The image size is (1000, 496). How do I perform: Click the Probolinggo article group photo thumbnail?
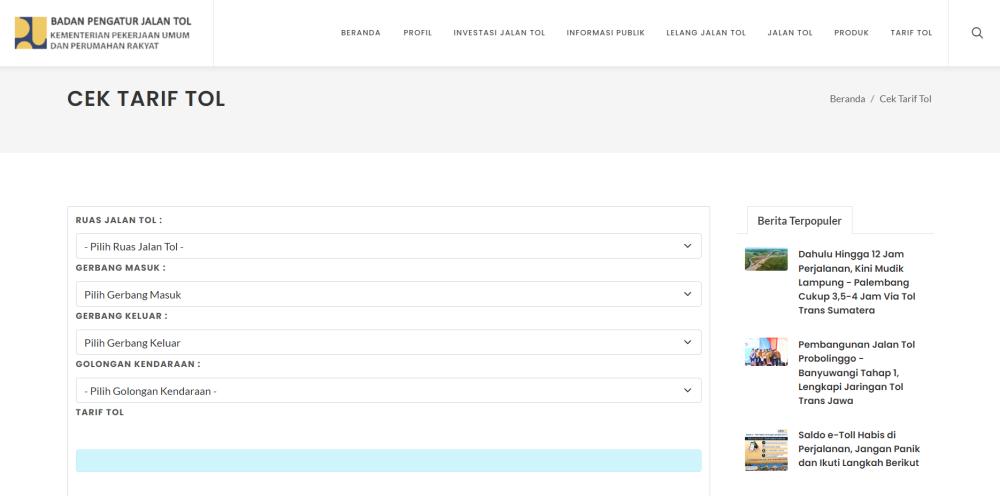(x=766, y=352)
